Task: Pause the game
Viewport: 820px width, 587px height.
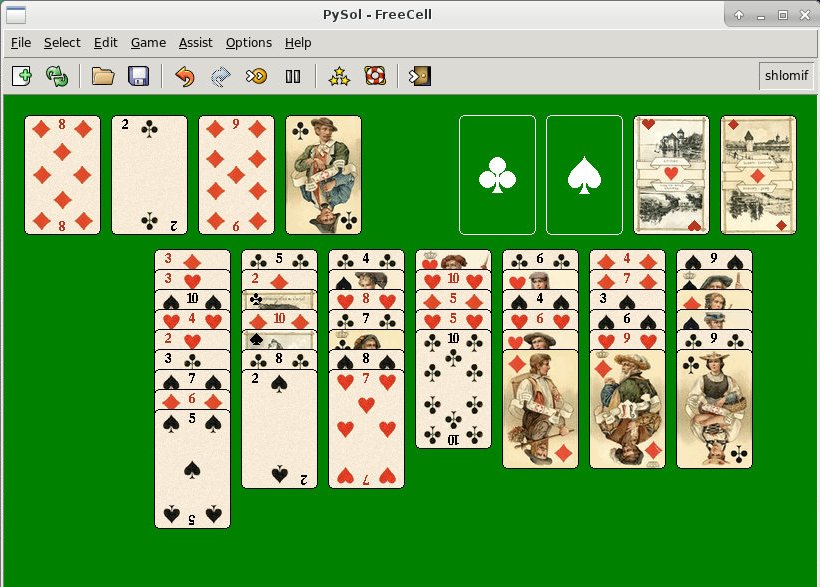Action: (293, 76)
